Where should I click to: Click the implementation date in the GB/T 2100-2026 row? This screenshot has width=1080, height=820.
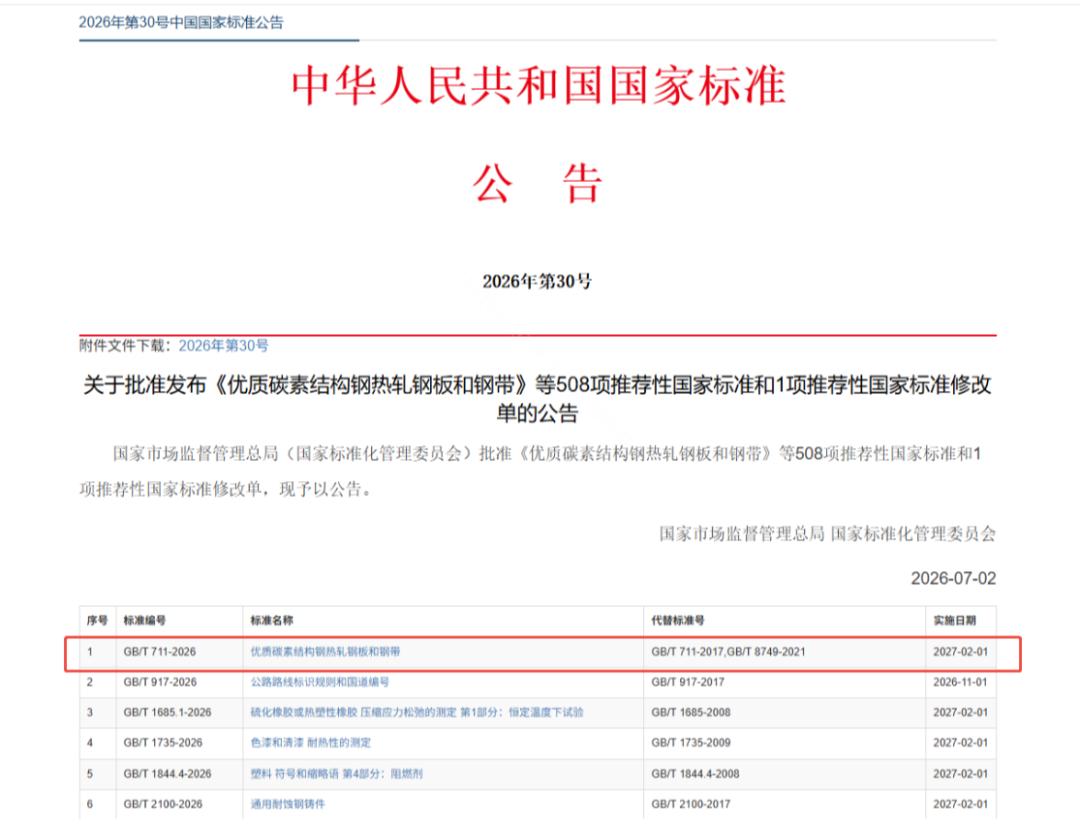(960, 803)
